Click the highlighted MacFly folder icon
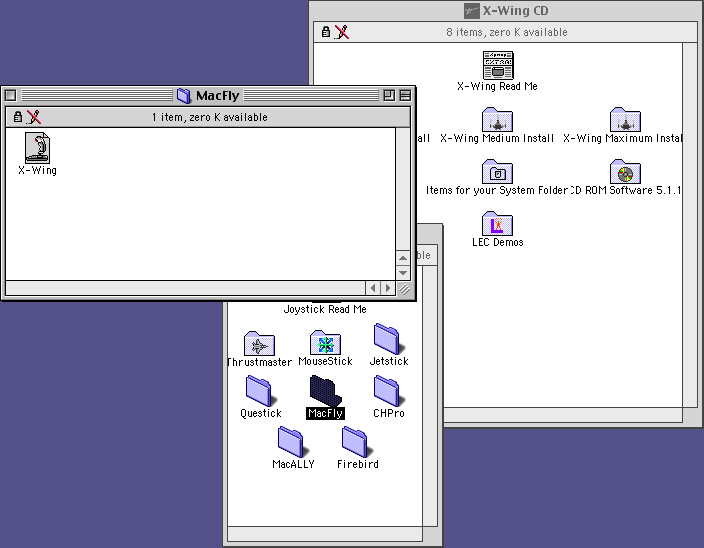 pos(325,391)
